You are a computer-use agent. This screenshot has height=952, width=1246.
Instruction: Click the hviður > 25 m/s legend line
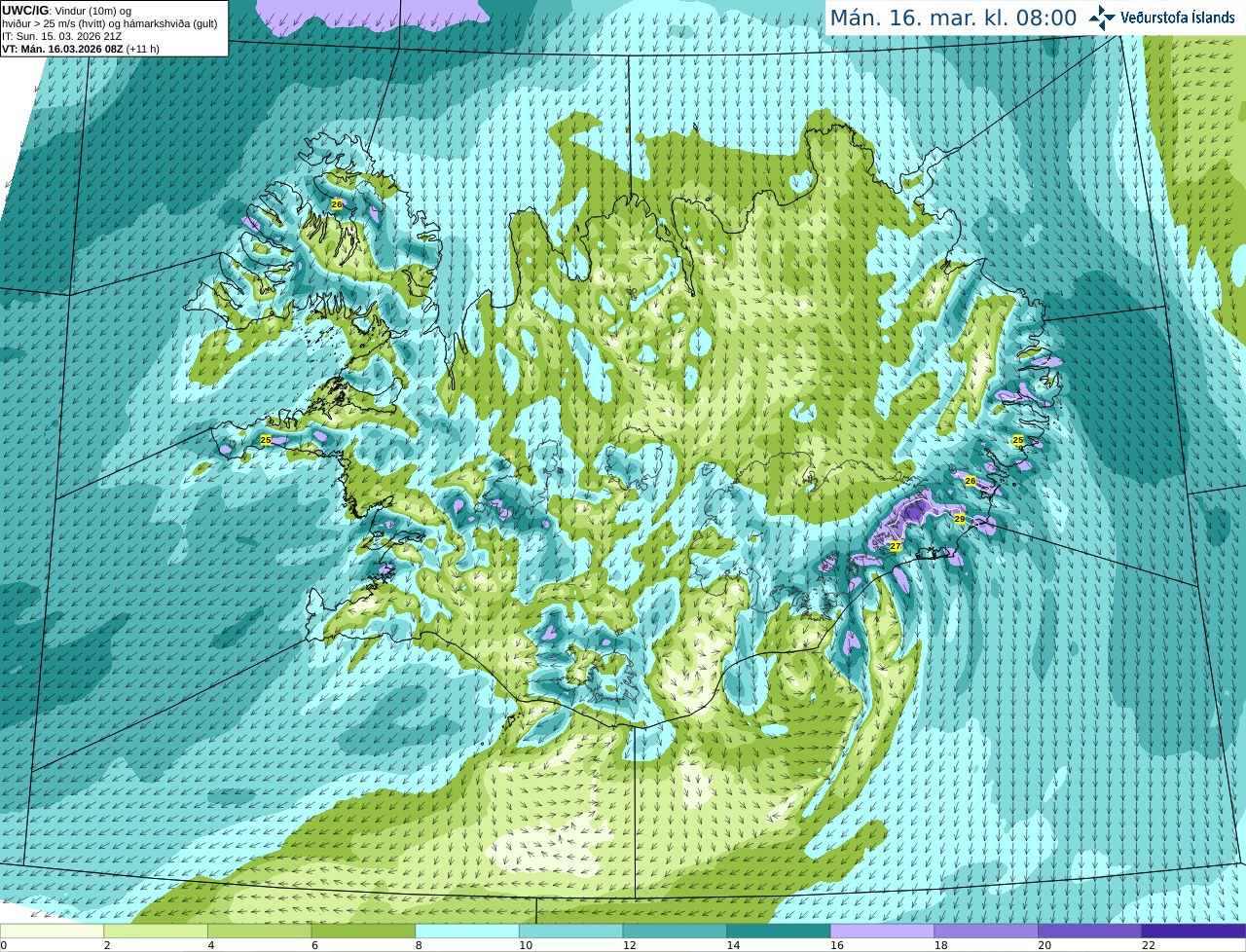pos(110,23)
